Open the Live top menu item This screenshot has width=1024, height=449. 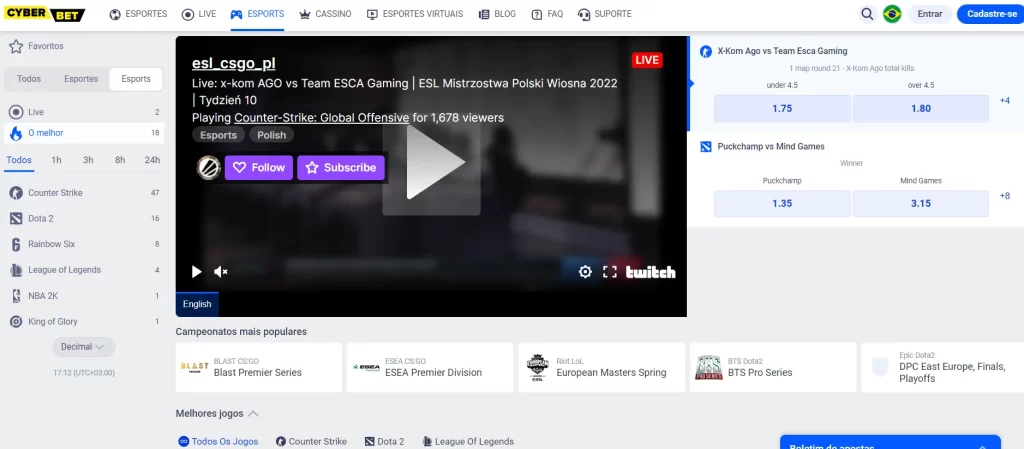click(x=199, y=14)
